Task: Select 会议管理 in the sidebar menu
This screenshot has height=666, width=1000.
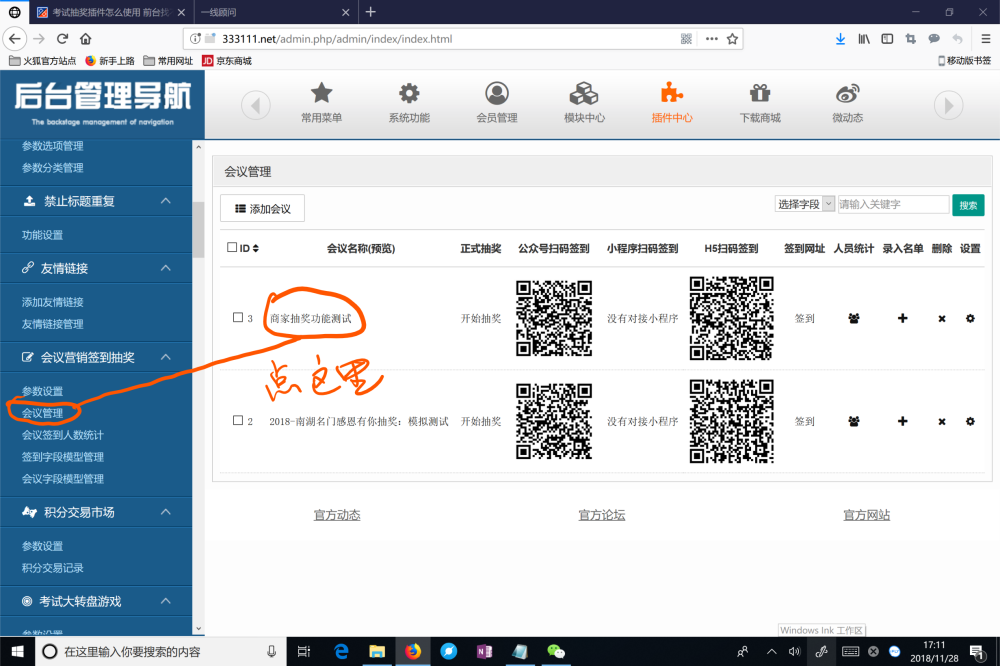Action: tap(42, 413)
